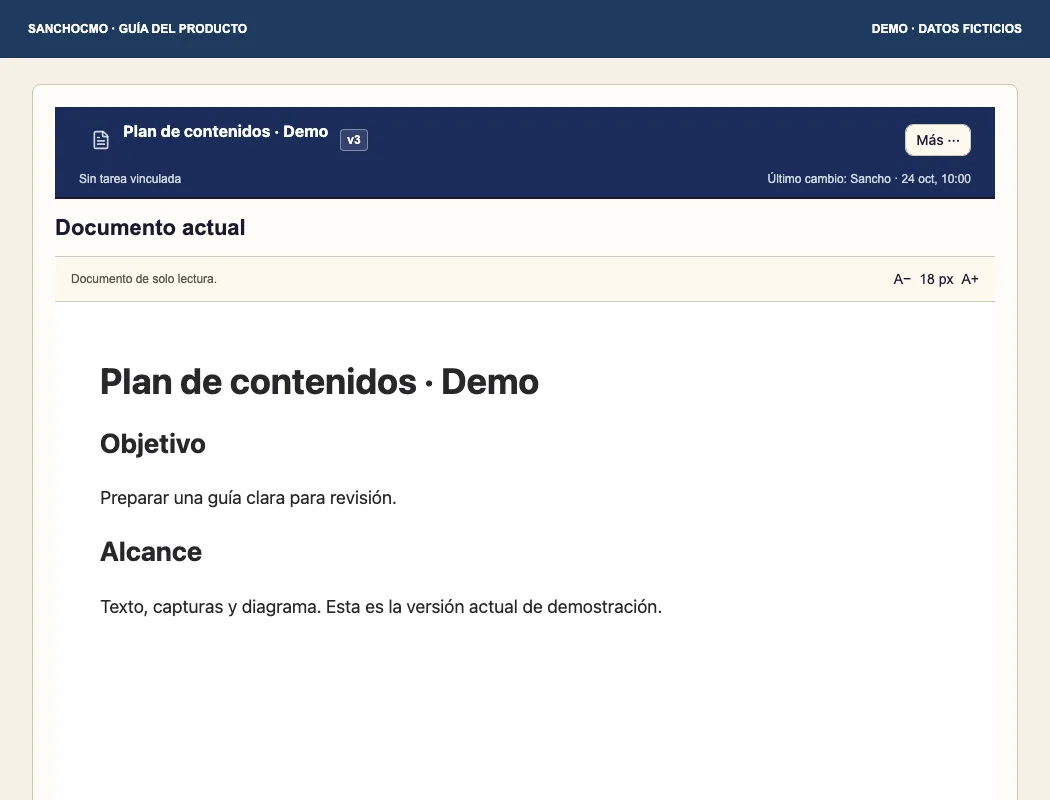This screenshot has height=800, width=1050.
Task: Click the SANCHOCMO · GUÍA DEL PRODUCTO header
Action: (x=137, y=29)
